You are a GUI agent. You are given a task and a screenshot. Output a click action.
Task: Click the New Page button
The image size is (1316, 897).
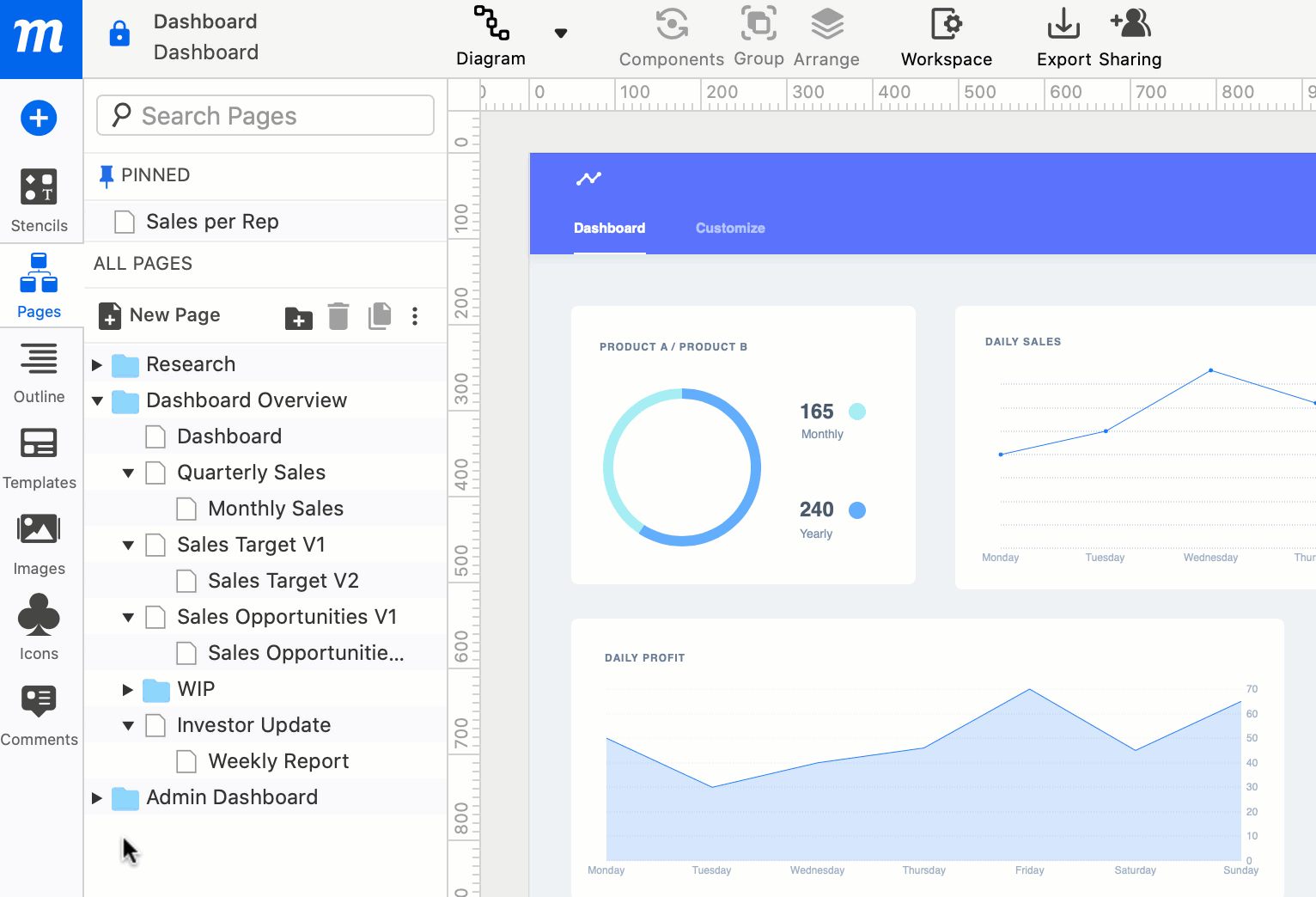click(160, 315)
